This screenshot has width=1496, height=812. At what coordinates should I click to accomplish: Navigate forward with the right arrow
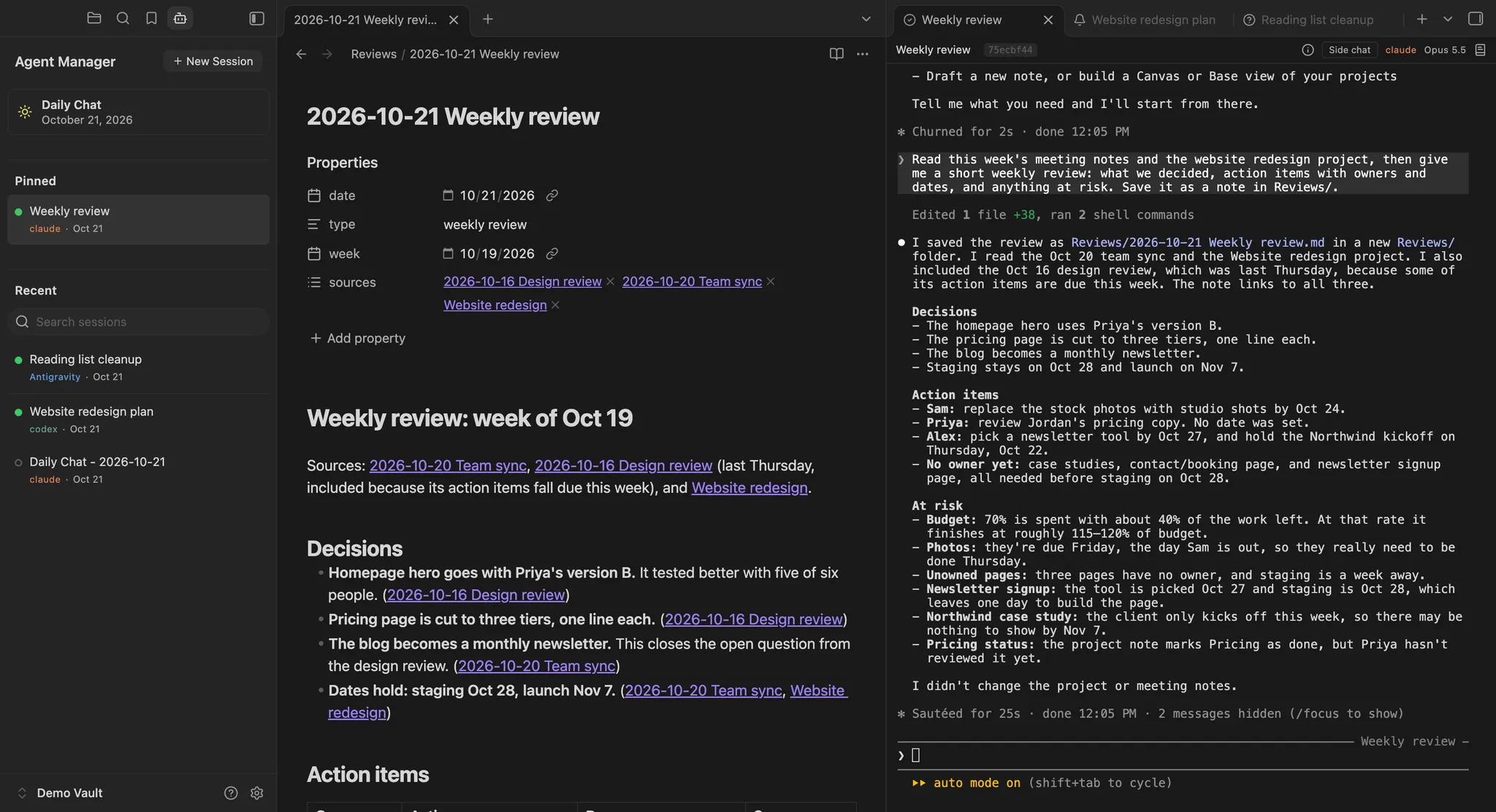(327, 54)
